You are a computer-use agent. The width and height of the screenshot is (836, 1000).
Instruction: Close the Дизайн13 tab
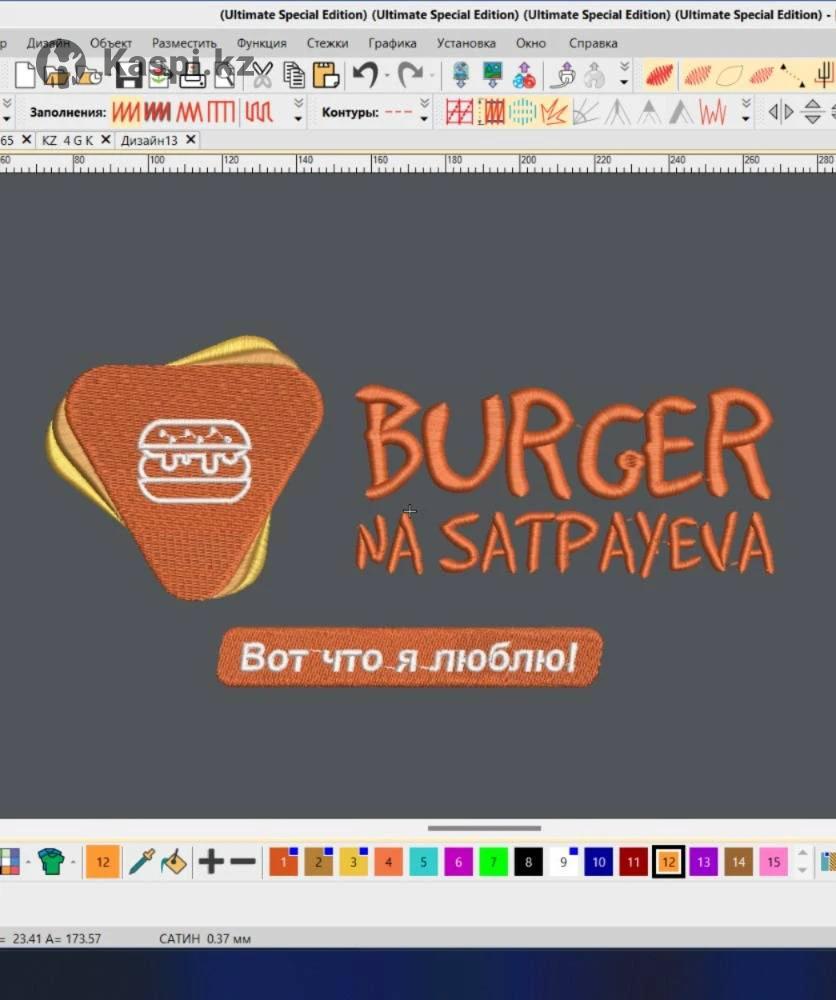click(x=191, y=140)
